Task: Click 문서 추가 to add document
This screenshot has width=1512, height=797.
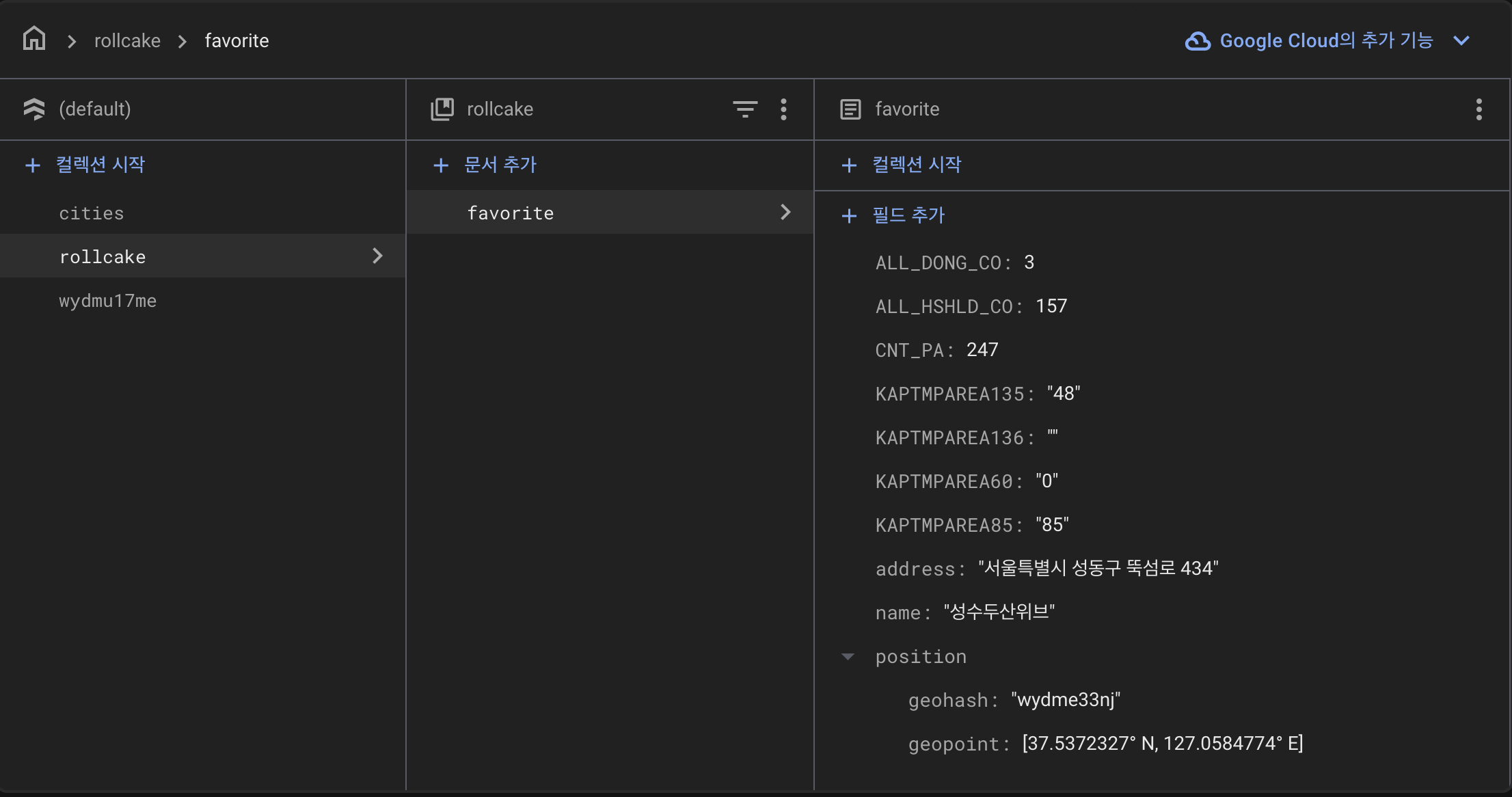Action: [x=500, y=165]
